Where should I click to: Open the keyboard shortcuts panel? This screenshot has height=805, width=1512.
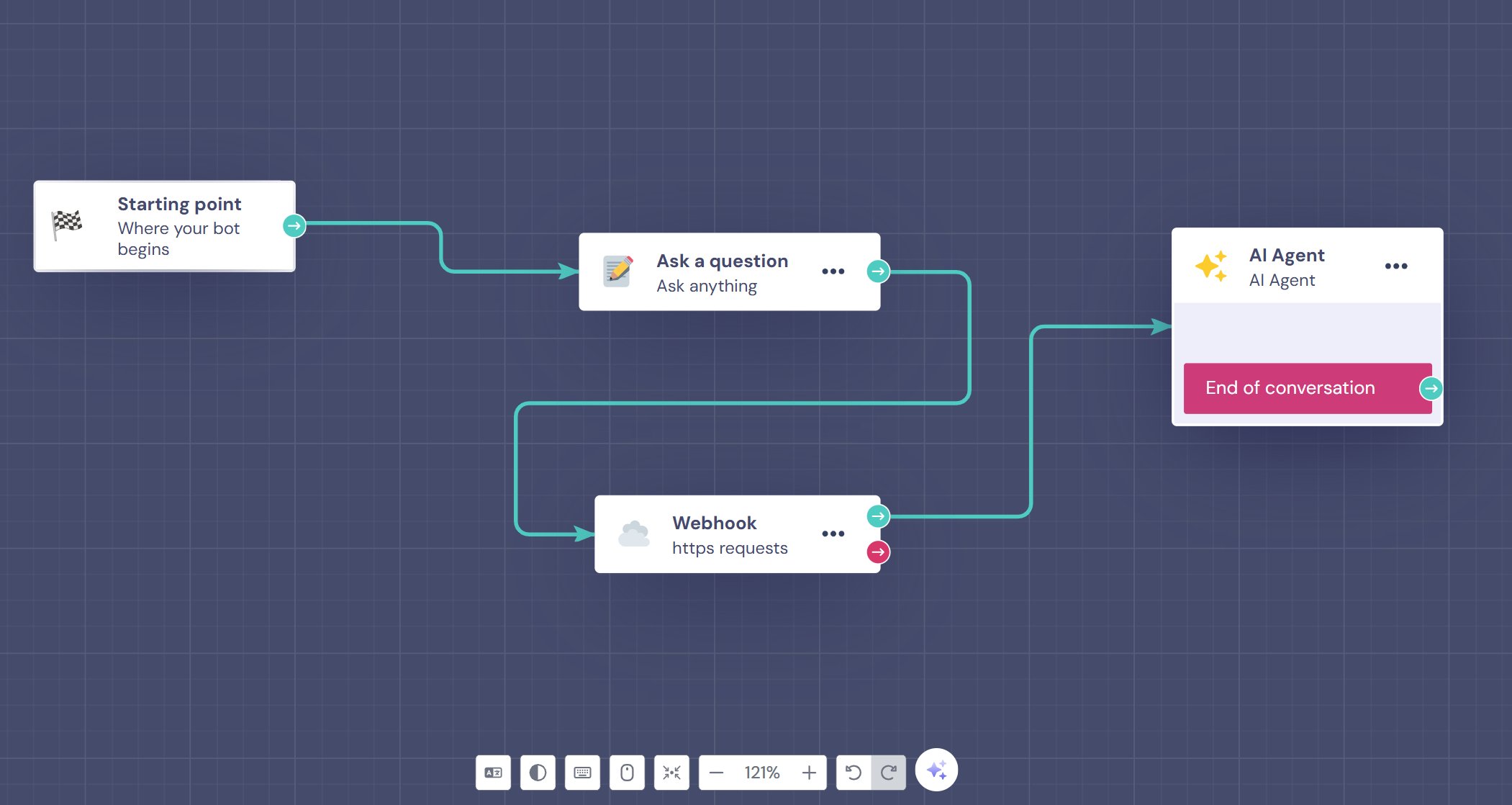pyautogui.click(x=582, y=773)
